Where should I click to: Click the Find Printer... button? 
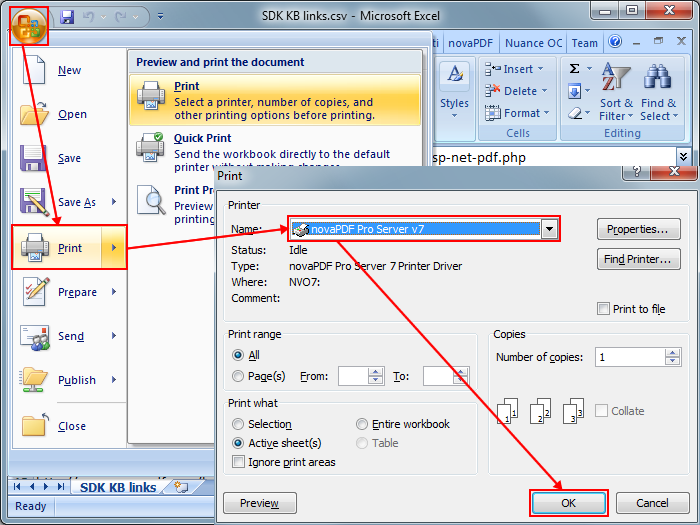click(638, 259)
